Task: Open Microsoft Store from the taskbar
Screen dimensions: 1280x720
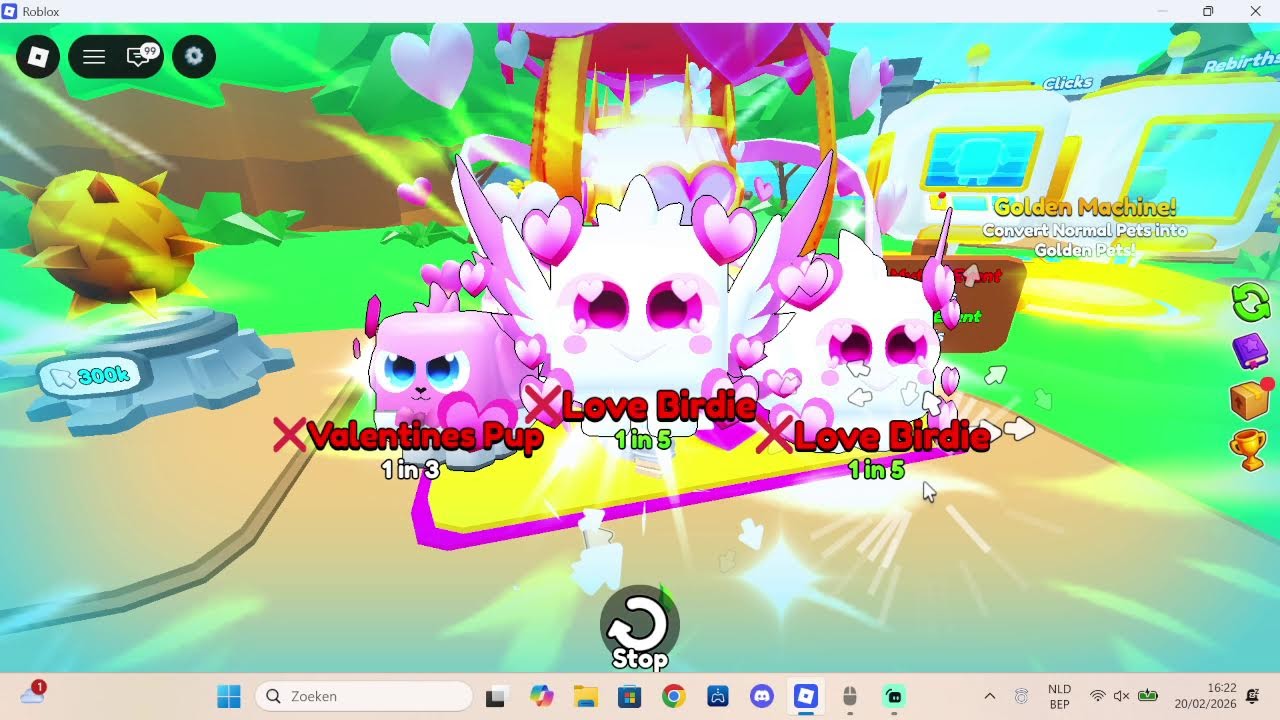Action: (x=629, y=696)
